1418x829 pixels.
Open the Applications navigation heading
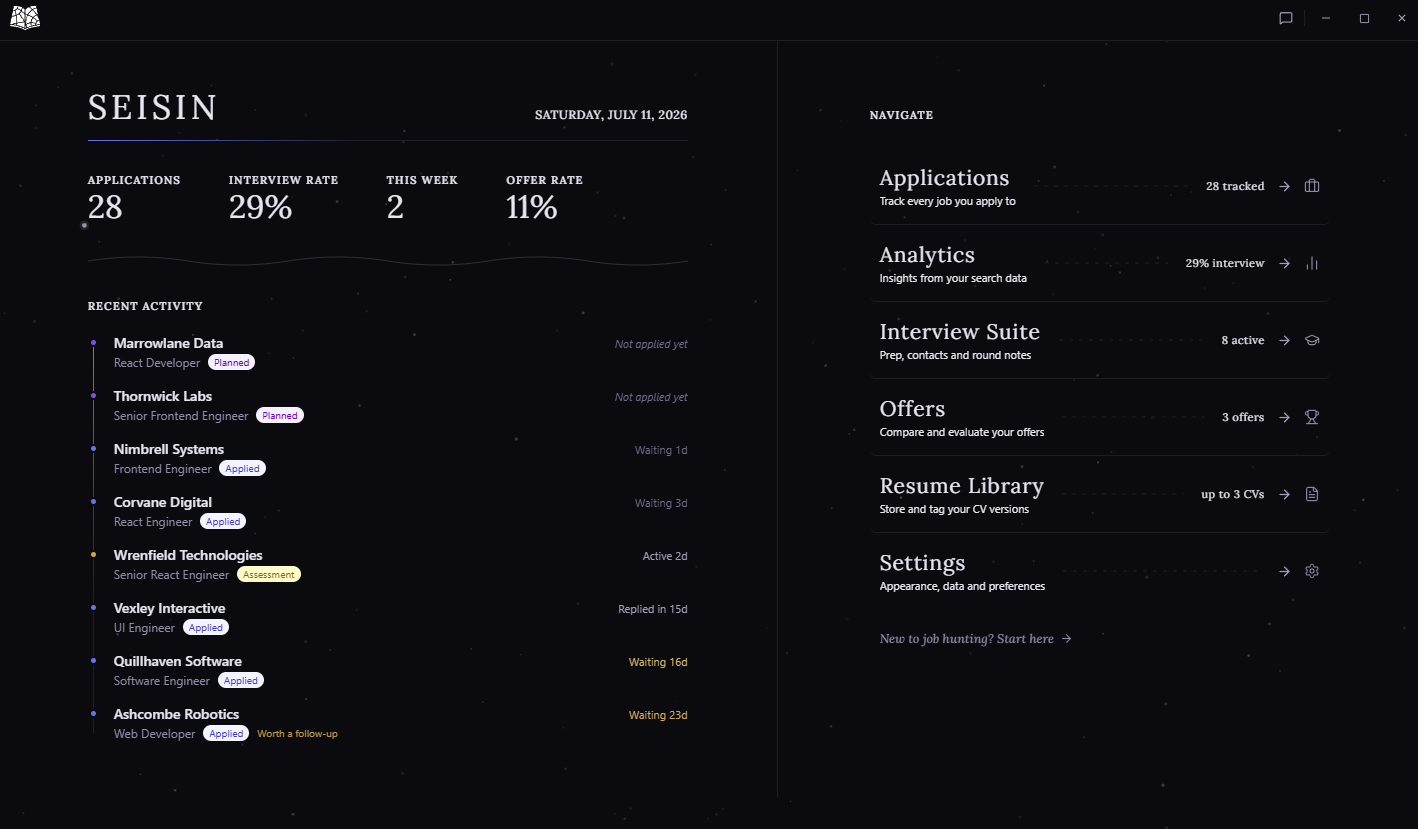(944, 178)
